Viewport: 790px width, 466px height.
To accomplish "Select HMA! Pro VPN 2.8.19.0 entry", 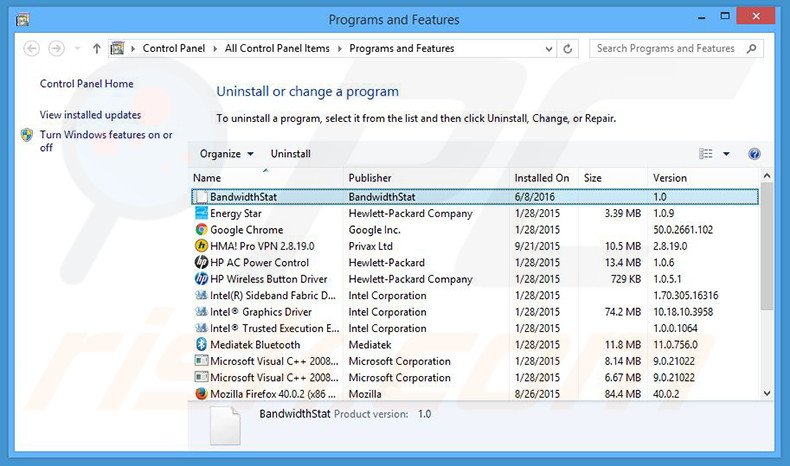I will (x=262, y=246).
